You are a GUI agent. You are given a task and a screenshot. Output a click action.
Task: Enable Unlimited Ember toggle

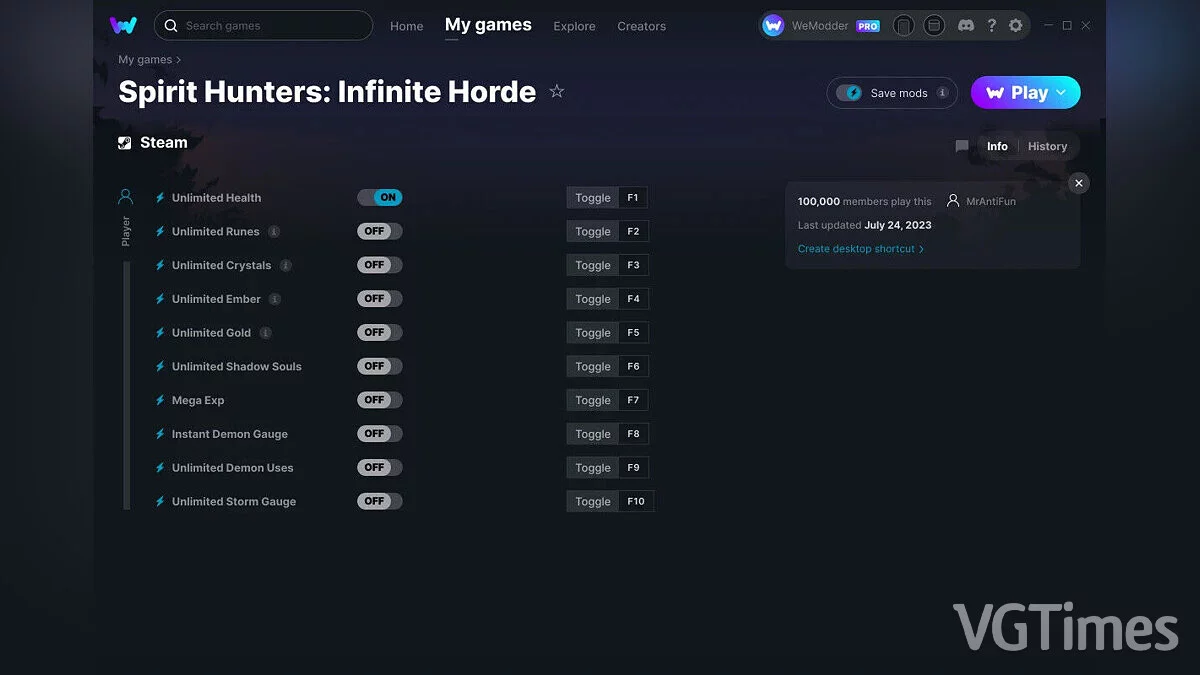[380, 298]
